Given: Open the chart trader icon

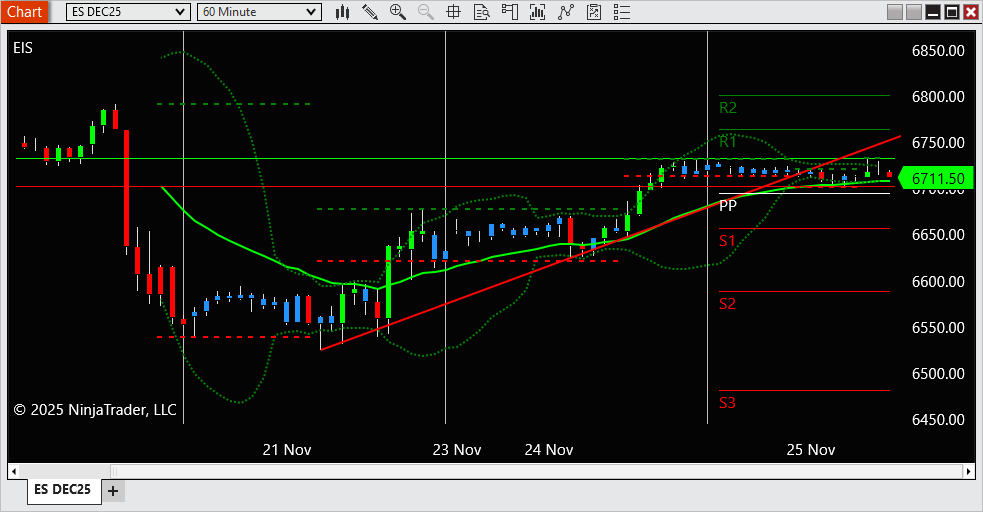Looking at the screenshot, I should point(510,12).
